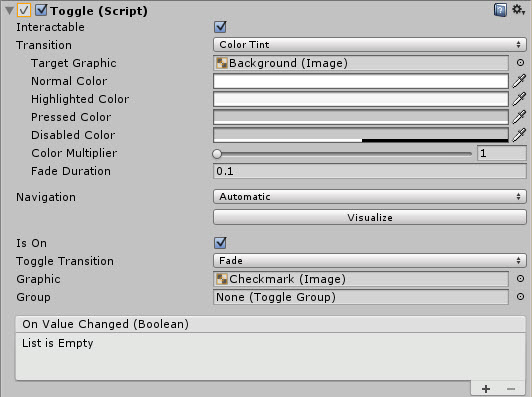
Task: Uncheck the Interactable checkbox
Action: (220, 27)
